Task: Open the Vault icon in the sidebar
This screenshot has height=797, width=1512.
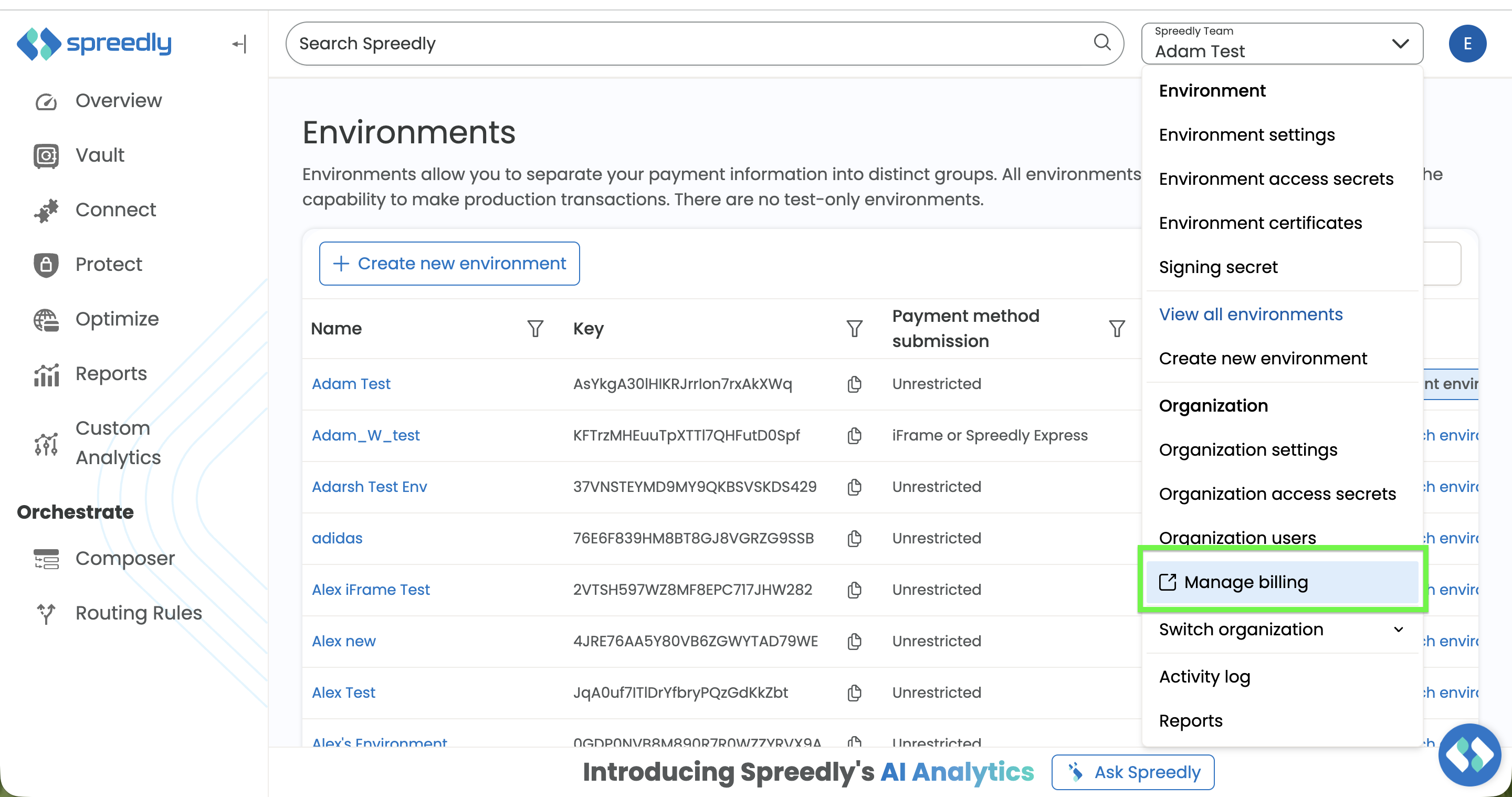Action: tap(46, 155)
